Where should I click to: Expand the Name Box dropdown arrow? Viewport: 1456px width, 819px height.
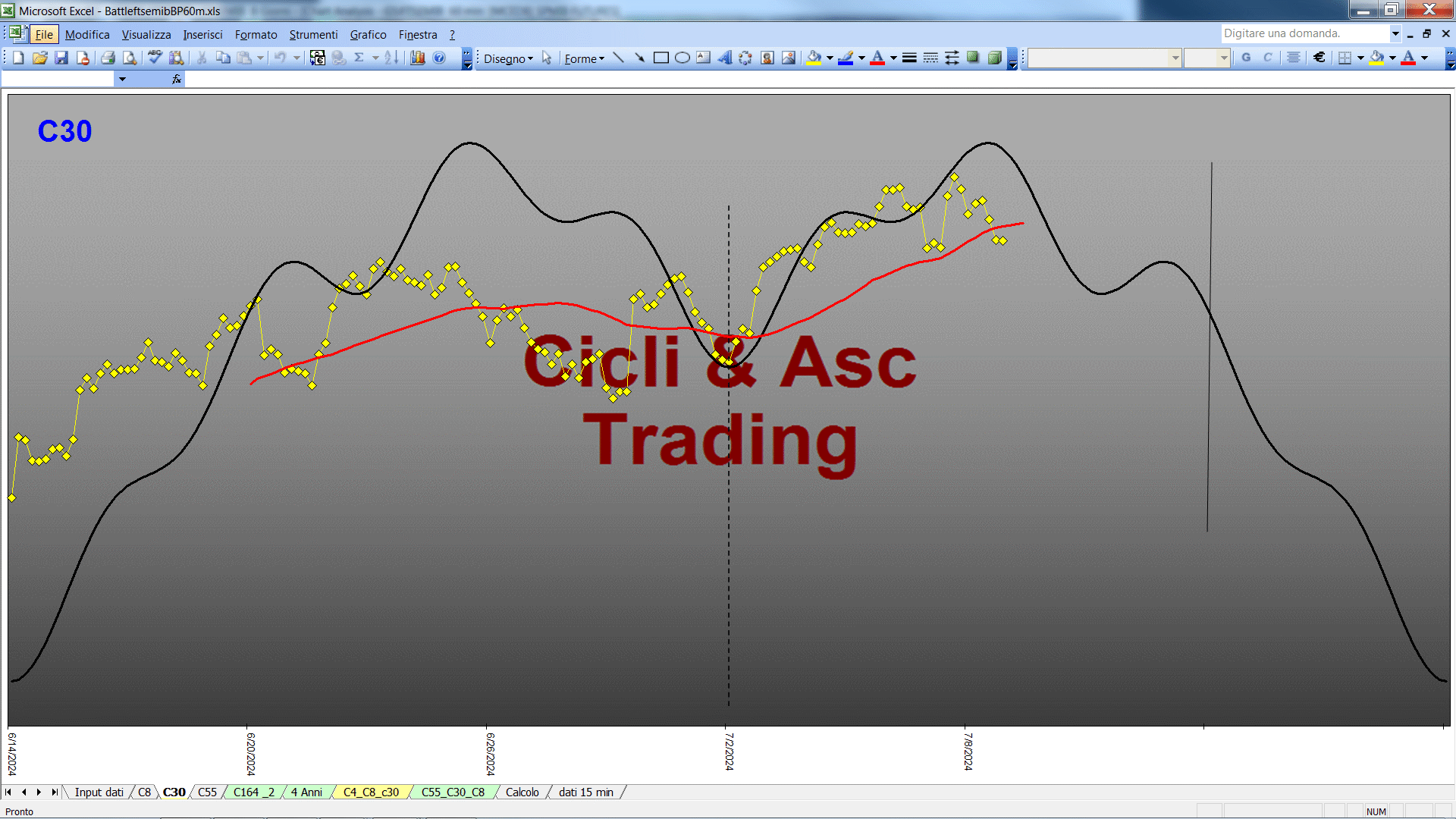tap(122, 79)
